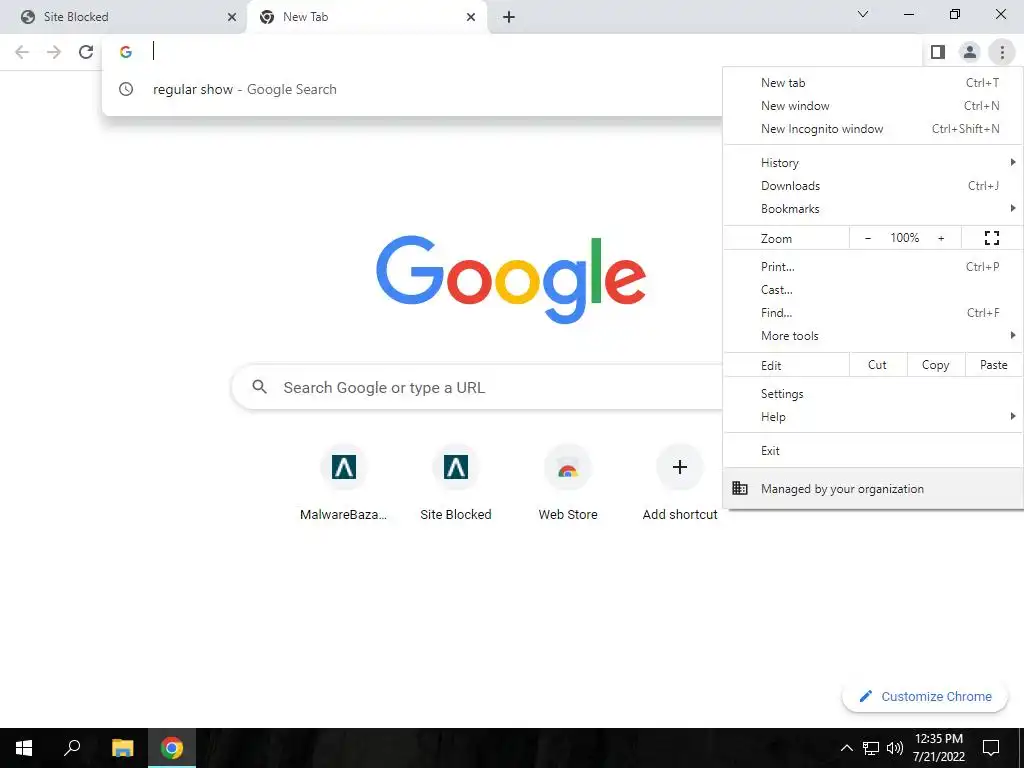Open File Explorer from the taskbar
This screenshot has width=1024, height=768.
tap(122, 748)
